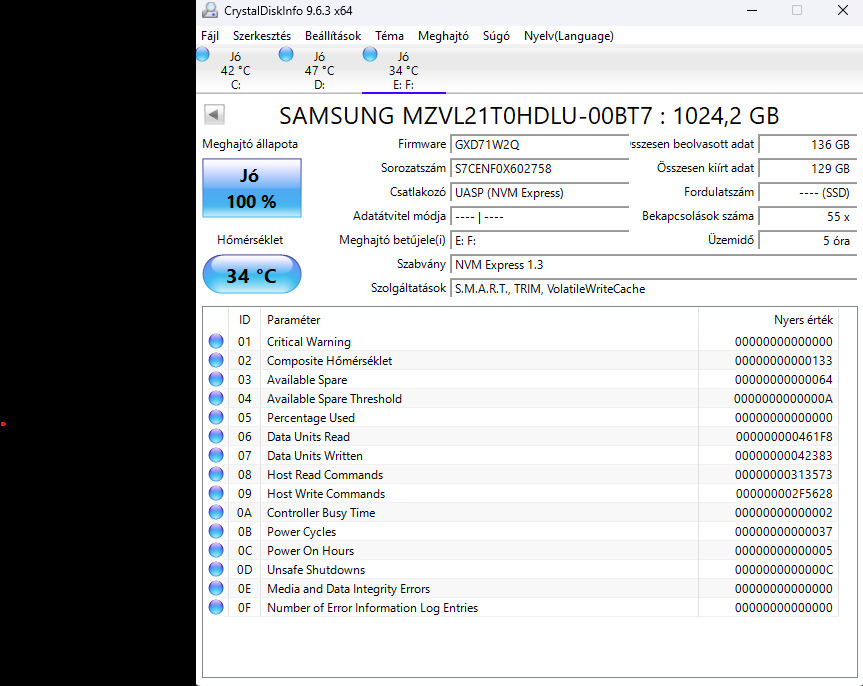
Task: Click the Host Write Commands raw value 000000002F5628
Action: (x=784, y=494)
